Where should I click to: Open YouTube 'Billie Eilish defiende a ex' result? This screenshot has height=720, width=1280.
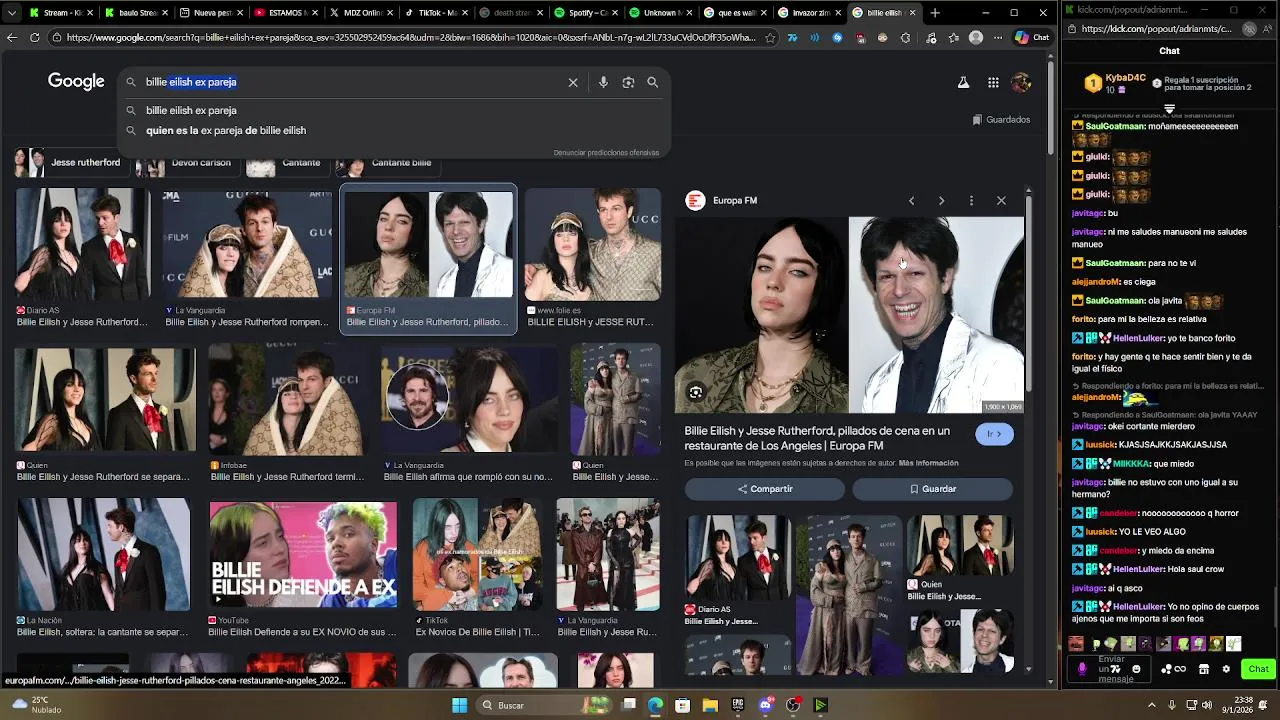[303, 555]
